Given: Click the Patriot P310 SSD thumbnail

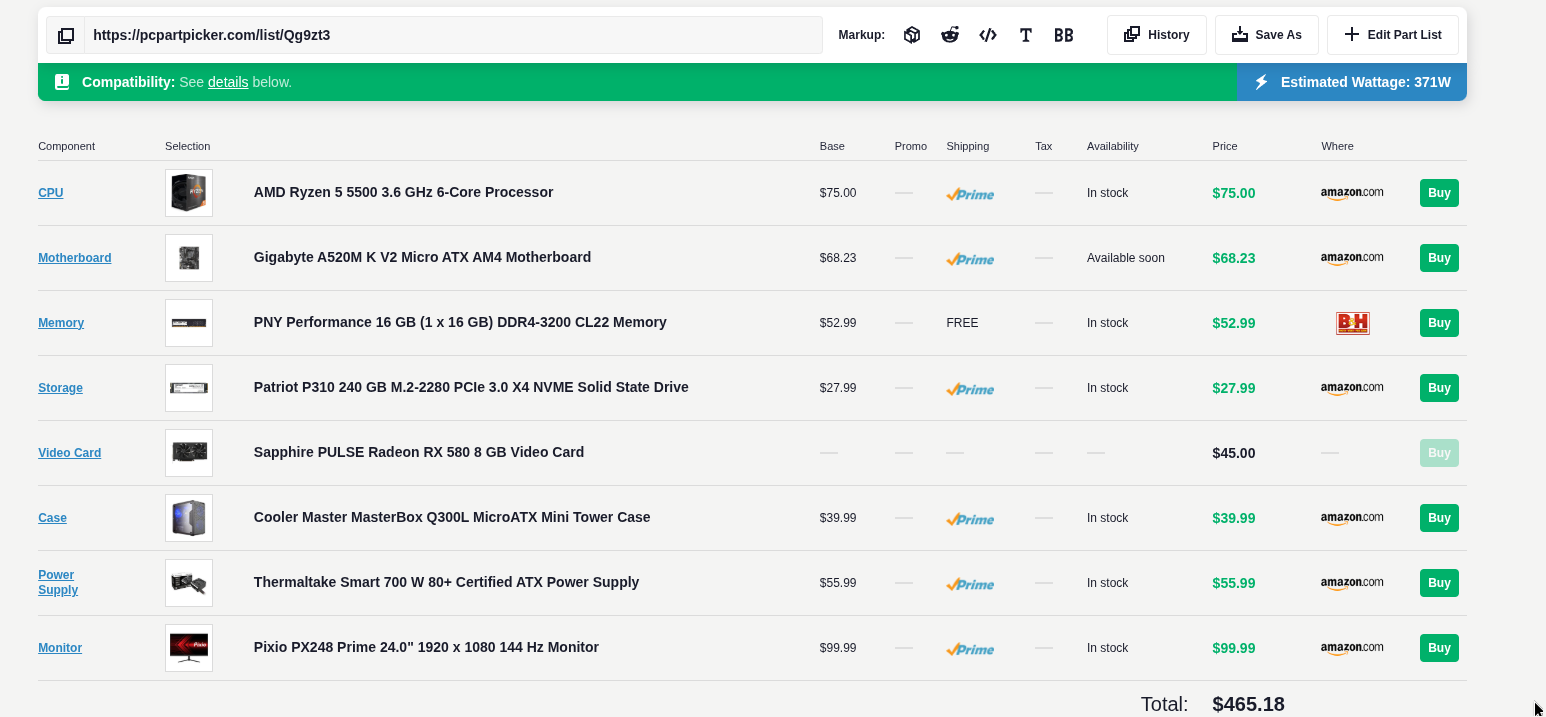Looking at the screenshot, I should pos(189,388).
